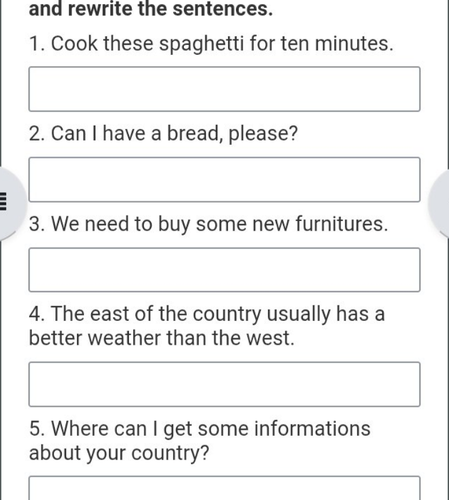Click the answer box under sentence 1
This screenshot has width=449, height=500.
click(x=224, y=89)
